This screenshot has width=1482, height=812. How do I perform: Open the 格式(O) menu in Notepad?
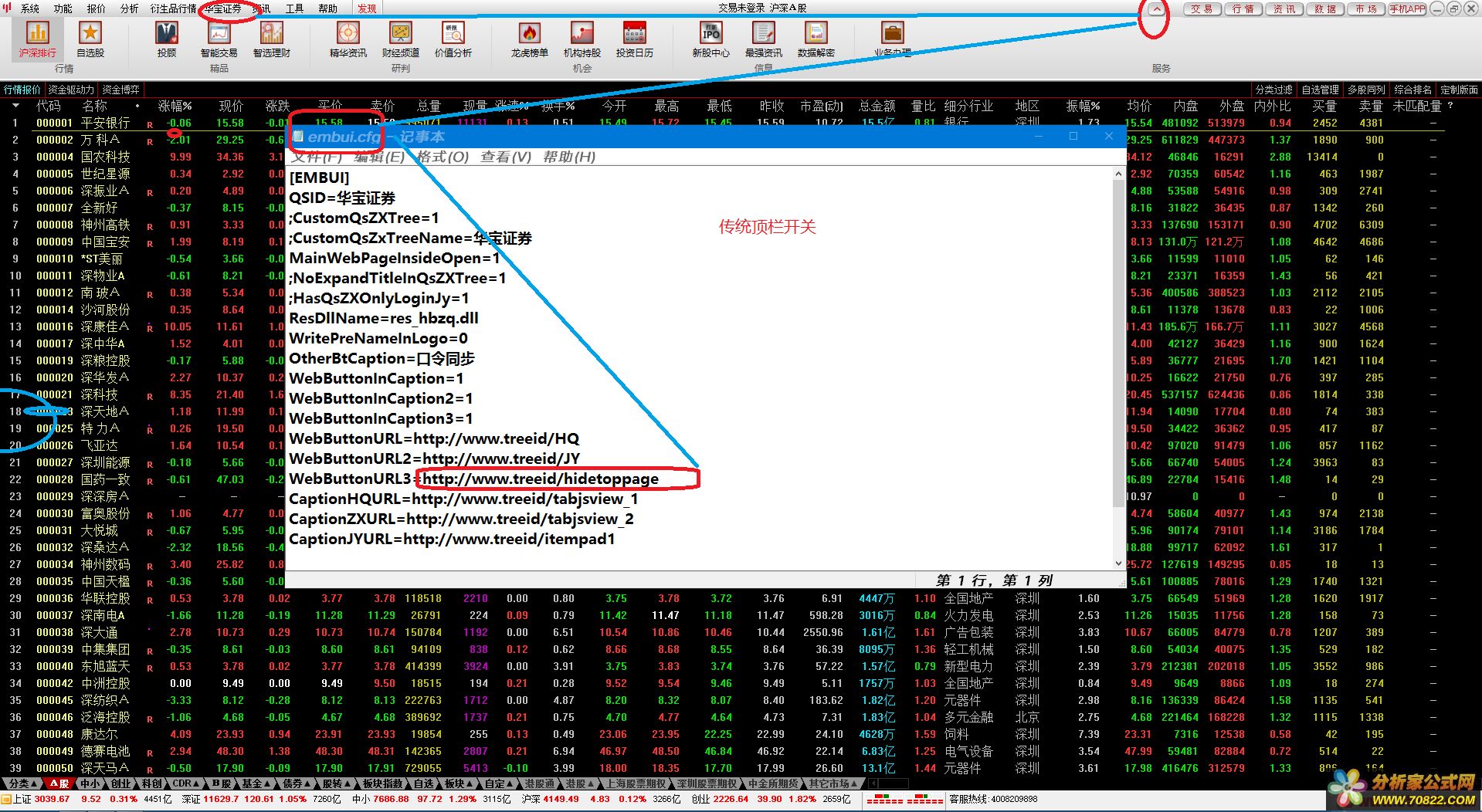[x=443, y=157]
